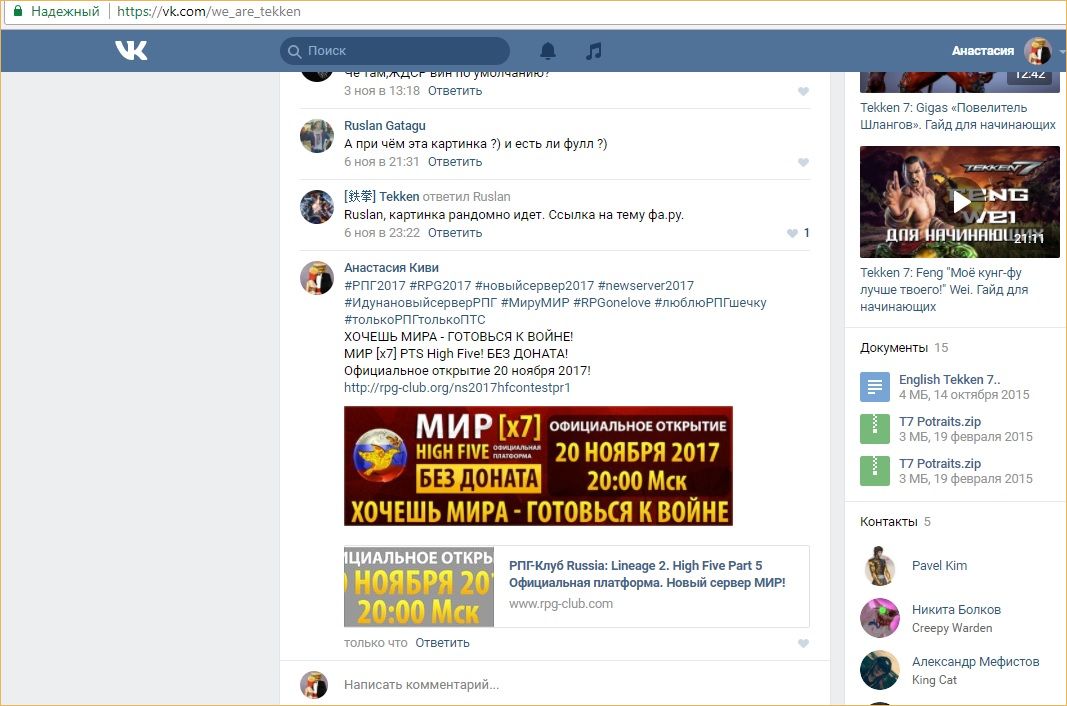Click hashtag #РПГ2017
Image resolution: width=1067 pixels, height=706 pixels.
point(375,285)
